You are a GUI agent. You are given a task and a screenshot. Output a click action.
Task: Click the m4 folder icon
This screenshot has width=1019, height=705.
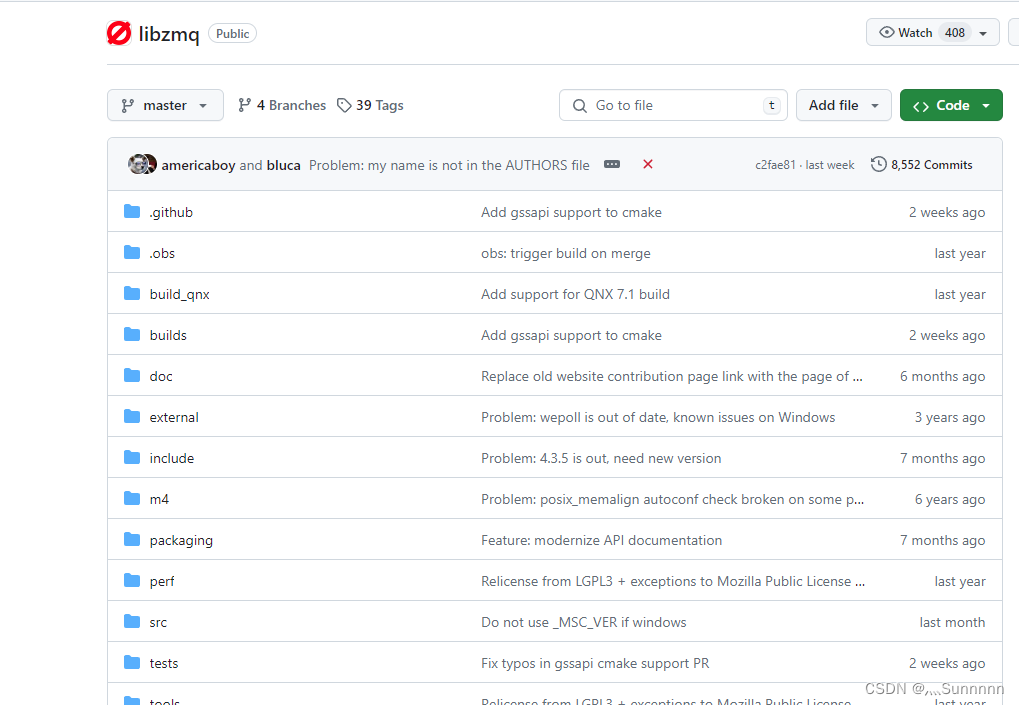132,498
